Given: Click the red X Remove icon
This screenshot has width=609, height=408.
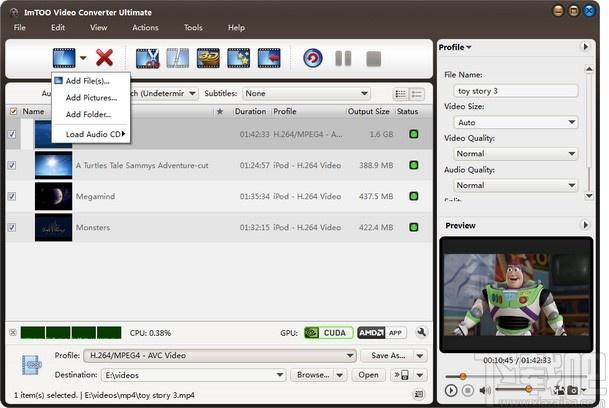Looking at the screenshot, I should [x=104, y=58].
